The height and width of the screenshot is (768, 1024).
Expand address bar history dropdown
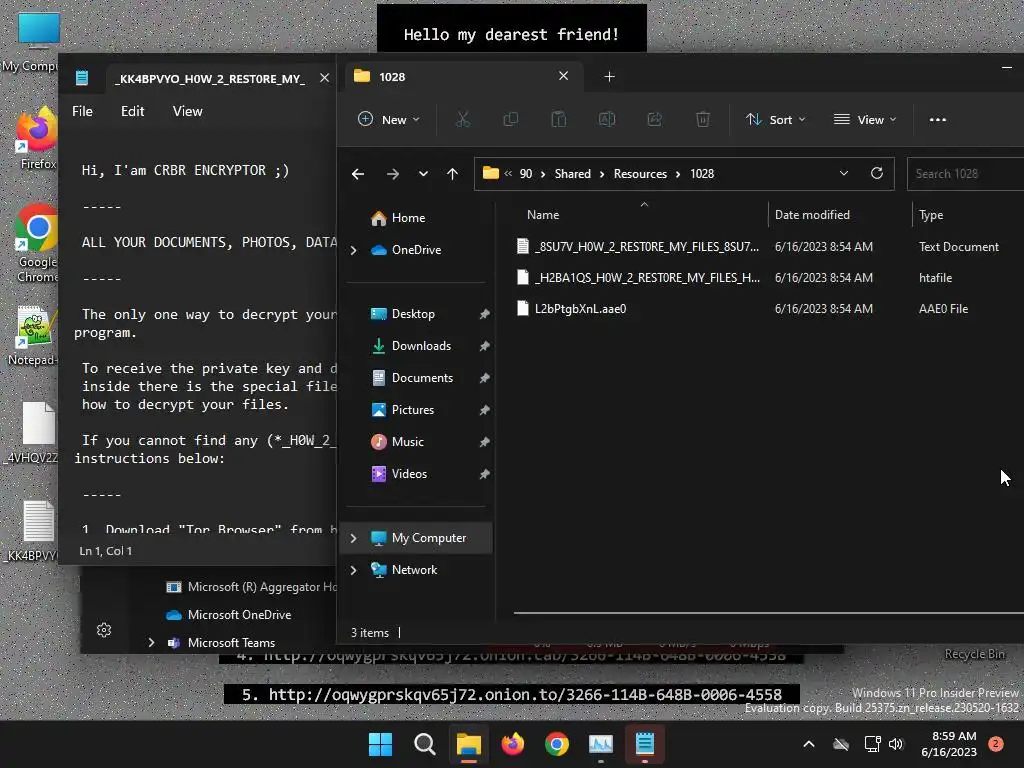click(844, 173)
